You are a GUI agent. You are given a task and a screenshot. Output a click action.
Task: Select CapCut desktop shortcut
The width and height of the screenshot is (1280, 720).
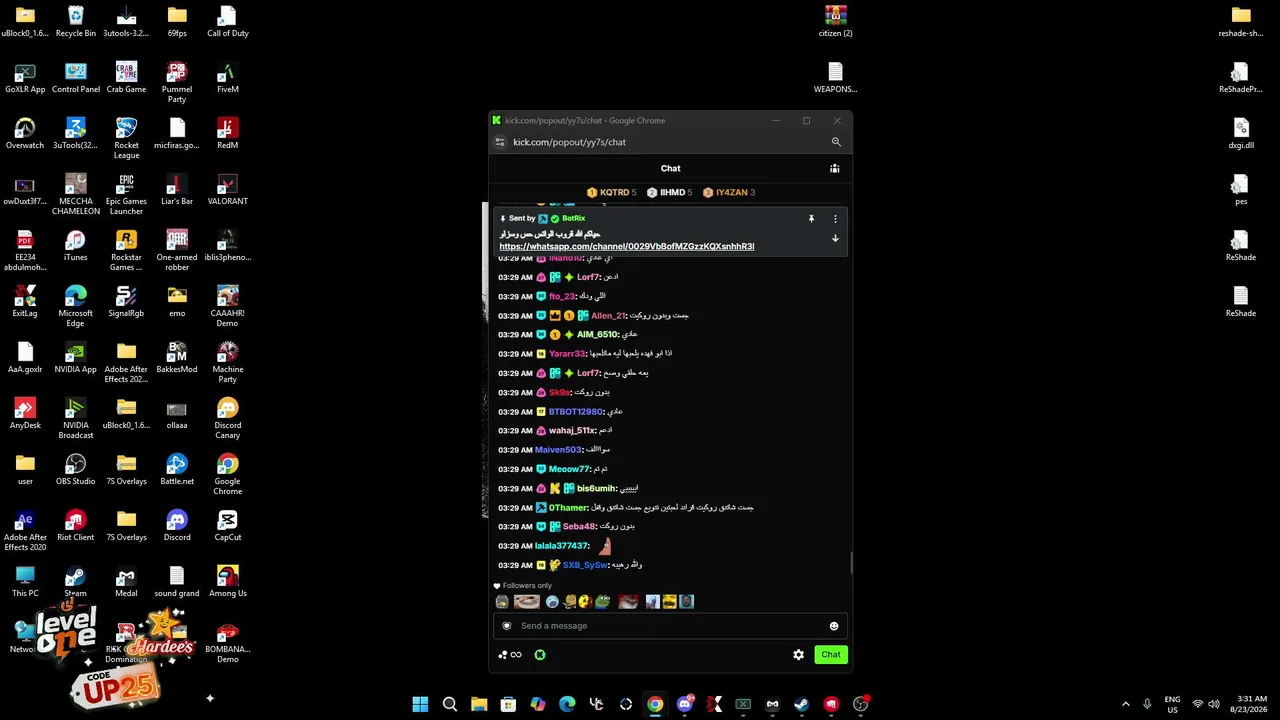pos(227,525)
